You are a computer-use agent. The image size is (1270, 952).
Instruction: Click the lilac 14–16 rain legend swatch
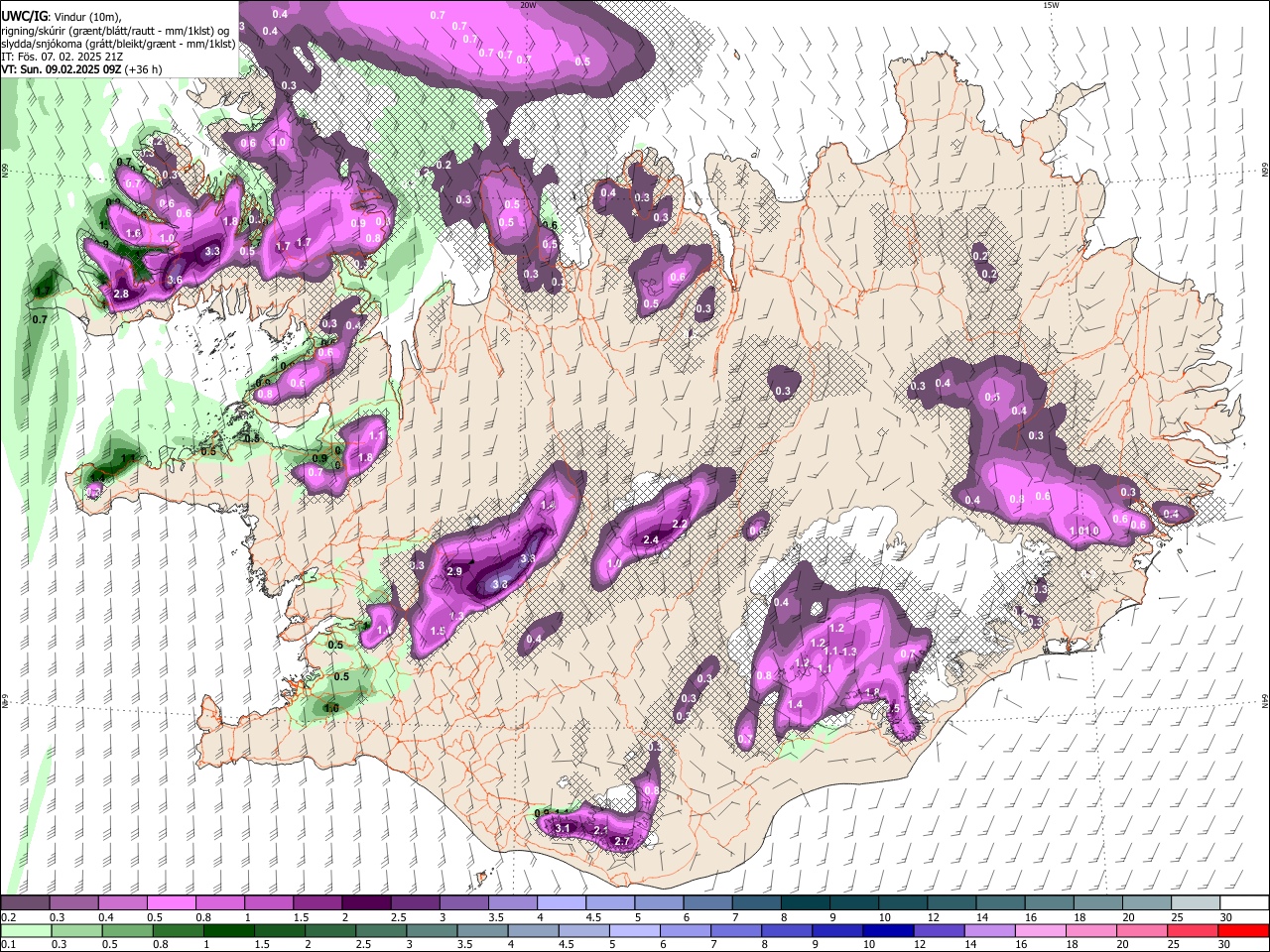coord(990,930)
